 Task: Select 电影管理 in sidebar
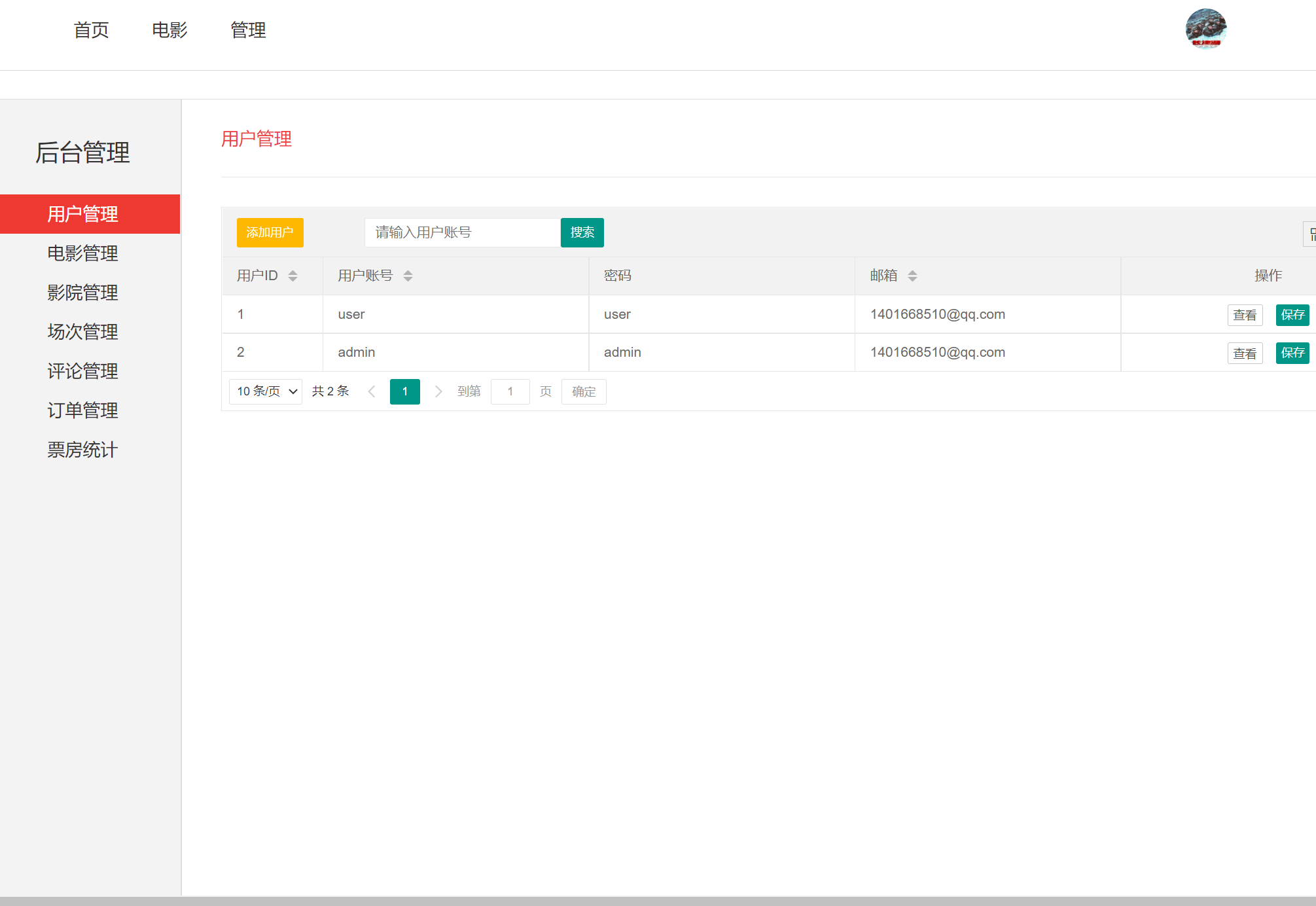(x=82, y=253)
